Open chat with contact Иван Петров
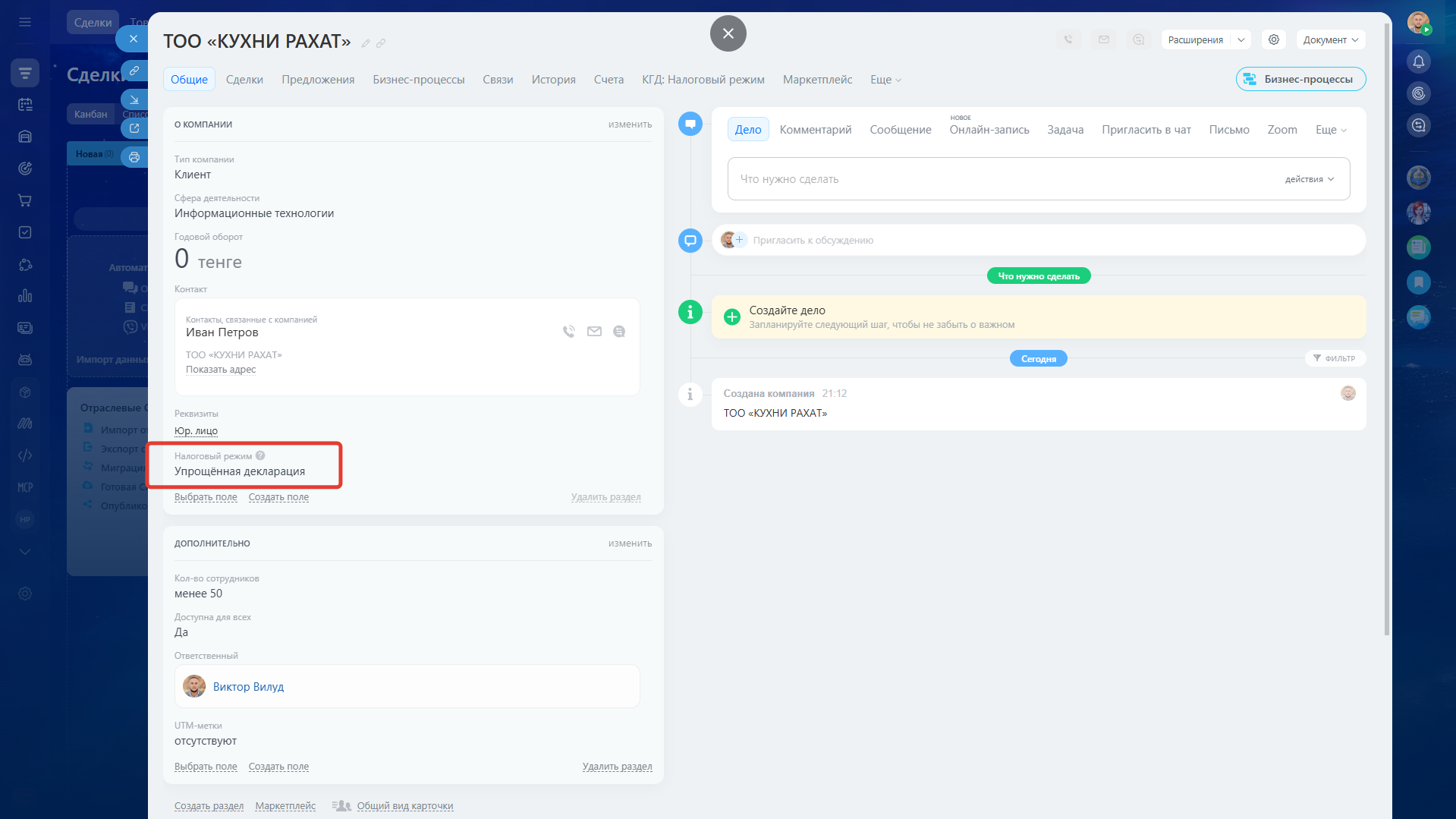Viewport: 1456px width, 819px height. (x=619, y=332)
